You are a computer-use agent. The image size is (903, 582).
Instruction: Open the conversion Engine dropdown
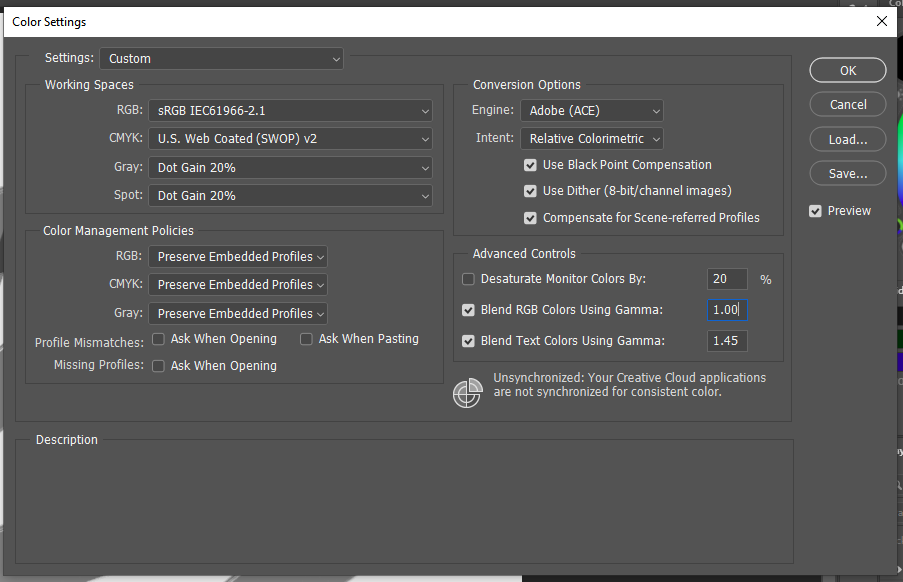(x=591, y=110)
